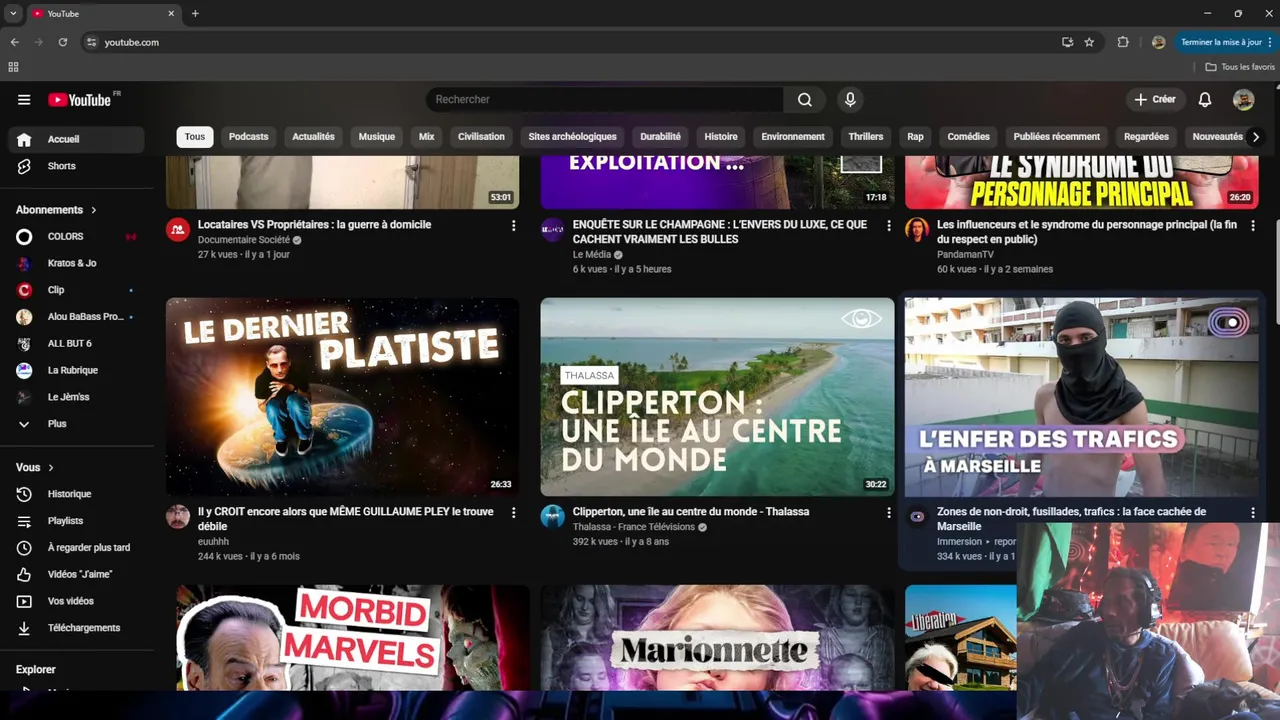Open Le Média channel avatar
The image size is (1280, 720).
[553, 230]
